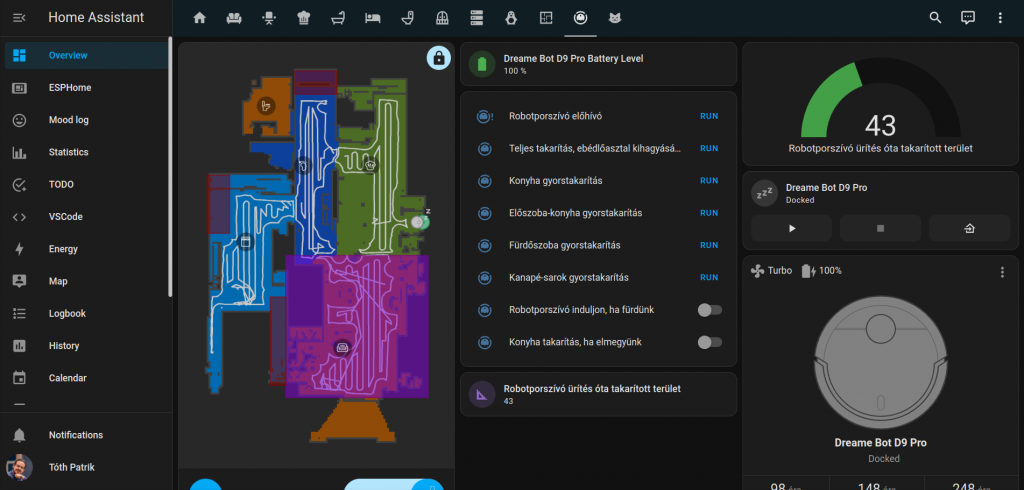Switch to the office chair tab

tap(268, 18)
